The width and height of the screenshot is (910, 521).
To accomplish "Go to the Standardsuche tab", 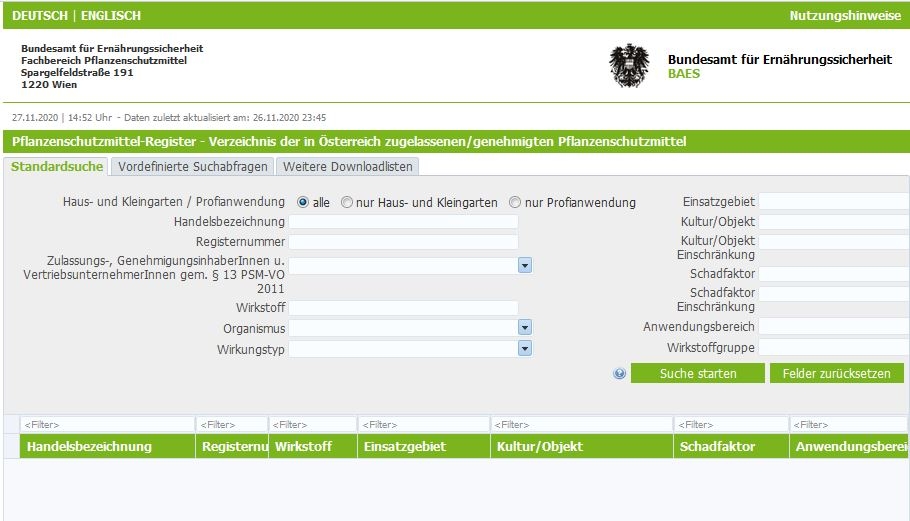I will point(57,166).
